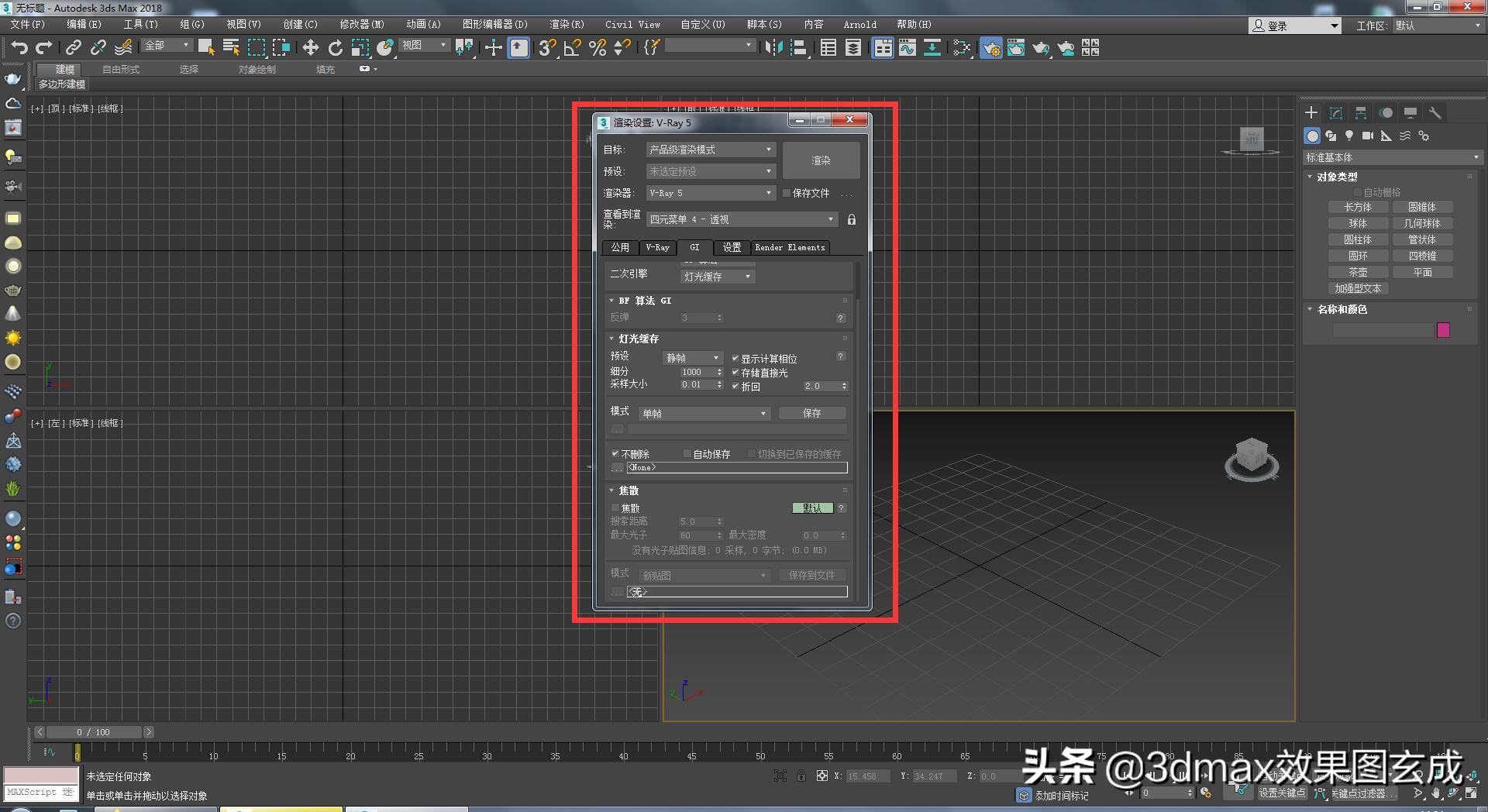
Task: Enable 自动保存 checkbox
Action: 687,454
